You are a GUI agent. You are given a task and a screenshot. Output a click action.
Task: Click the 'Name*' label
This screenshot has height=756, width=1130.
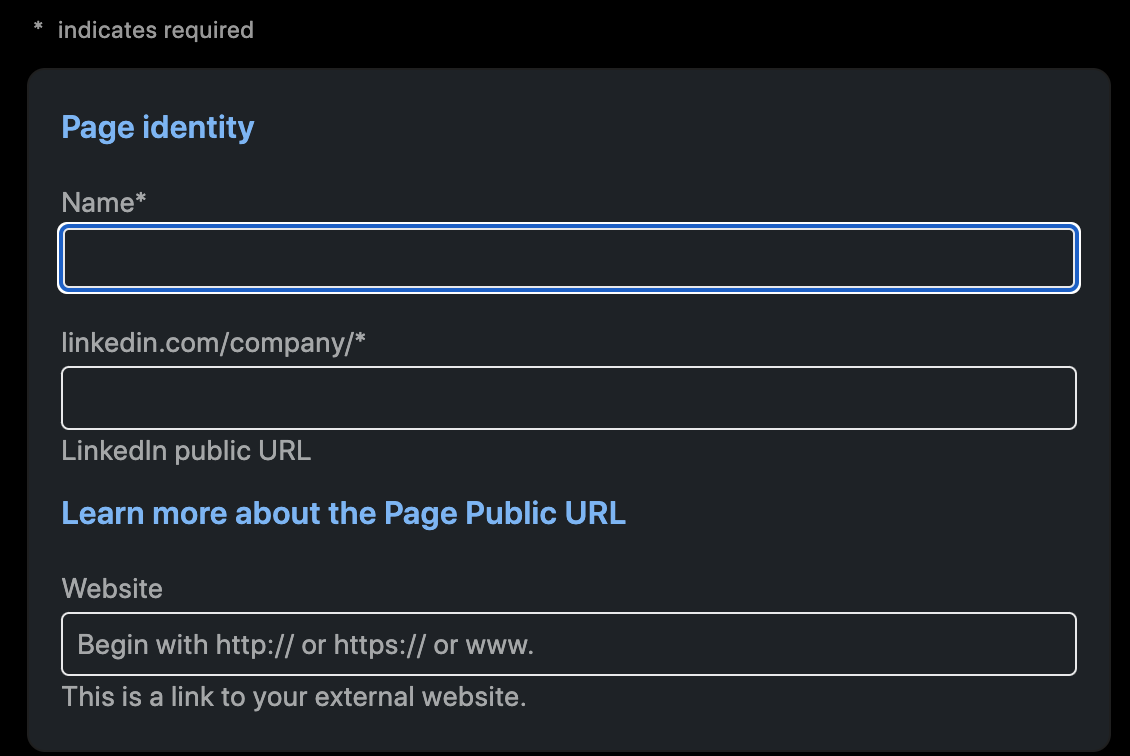(x=104, y=203)
